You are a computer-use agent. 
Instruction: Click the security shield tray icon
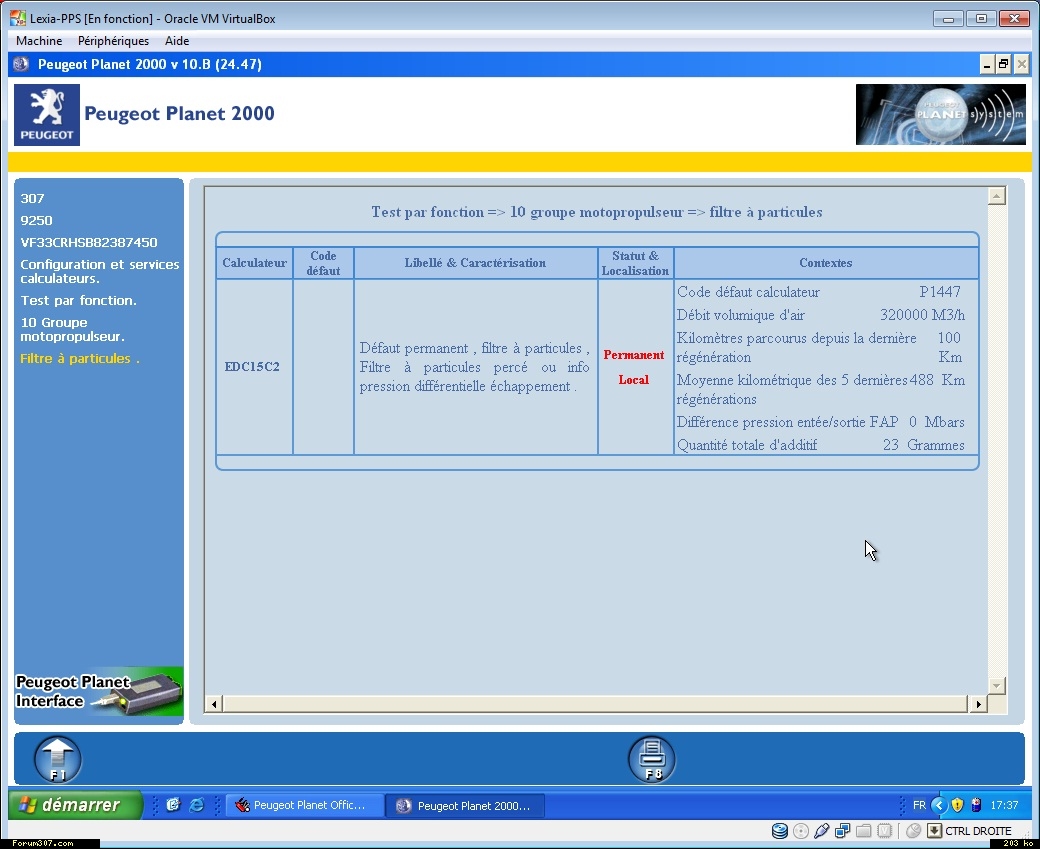[957, 805]
